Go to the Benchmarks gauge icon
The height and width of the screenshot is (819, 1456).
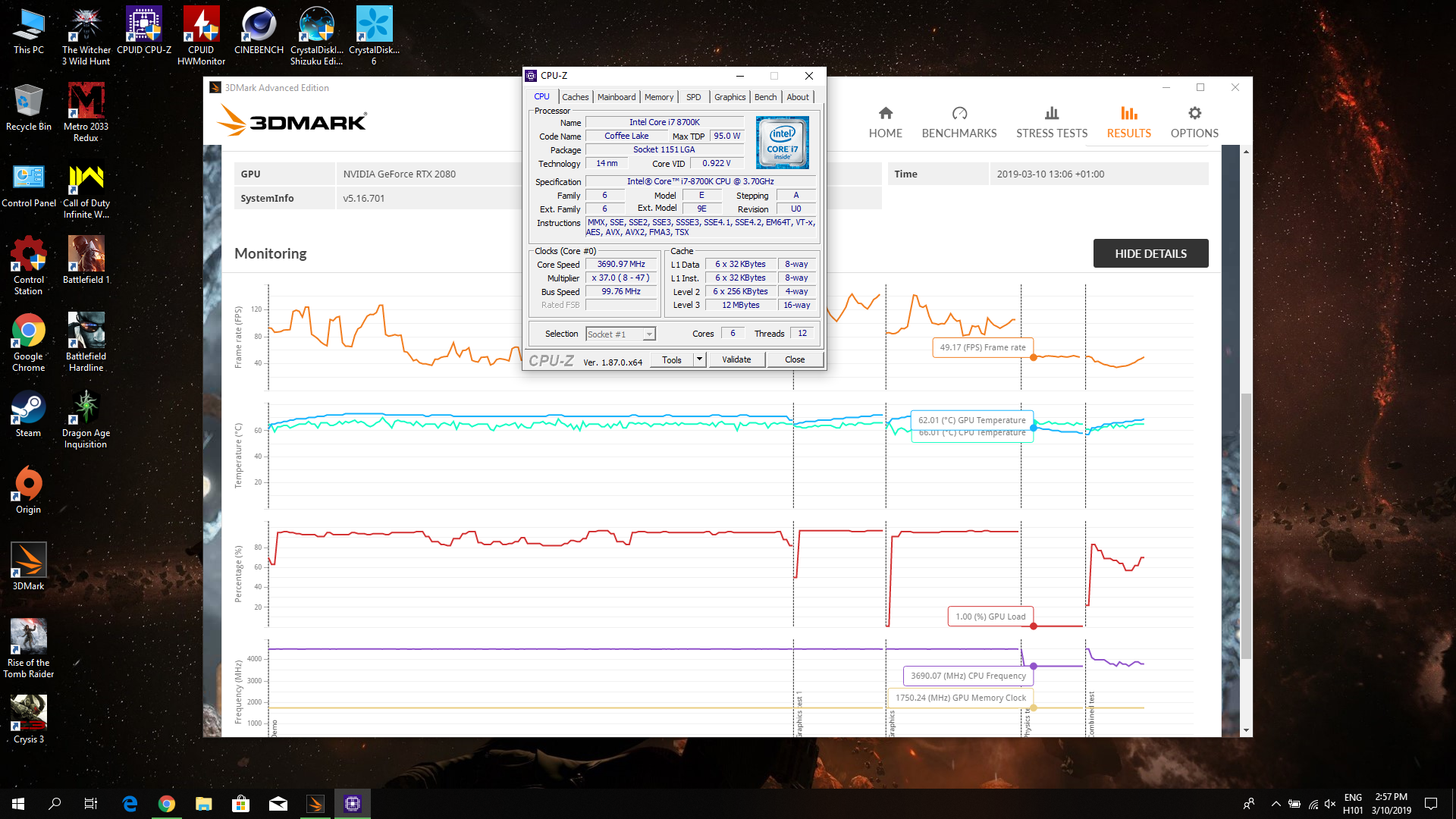(959, 114)
